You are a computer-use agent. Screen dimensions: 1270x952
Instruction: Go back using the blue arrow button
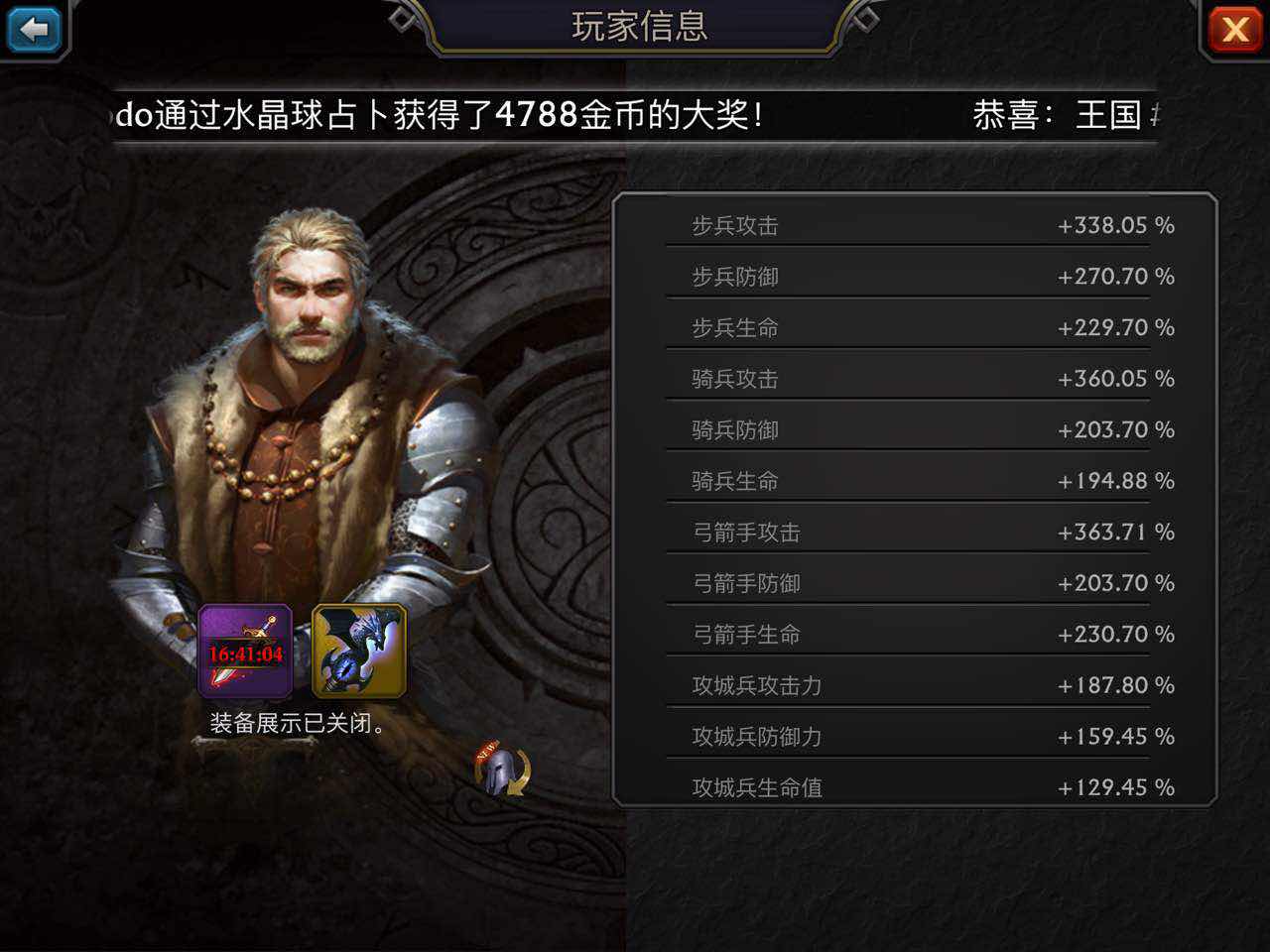coord(34,29)
